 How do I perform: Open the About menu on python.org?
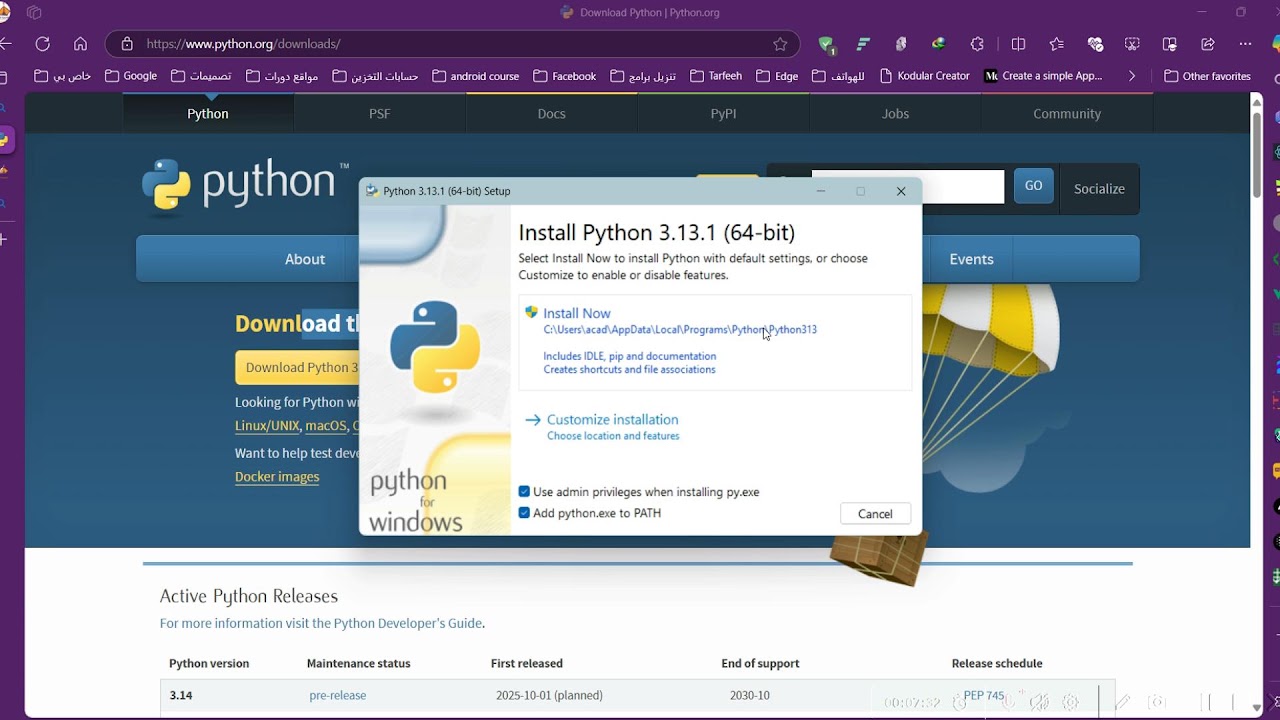[x=305, y=259]
